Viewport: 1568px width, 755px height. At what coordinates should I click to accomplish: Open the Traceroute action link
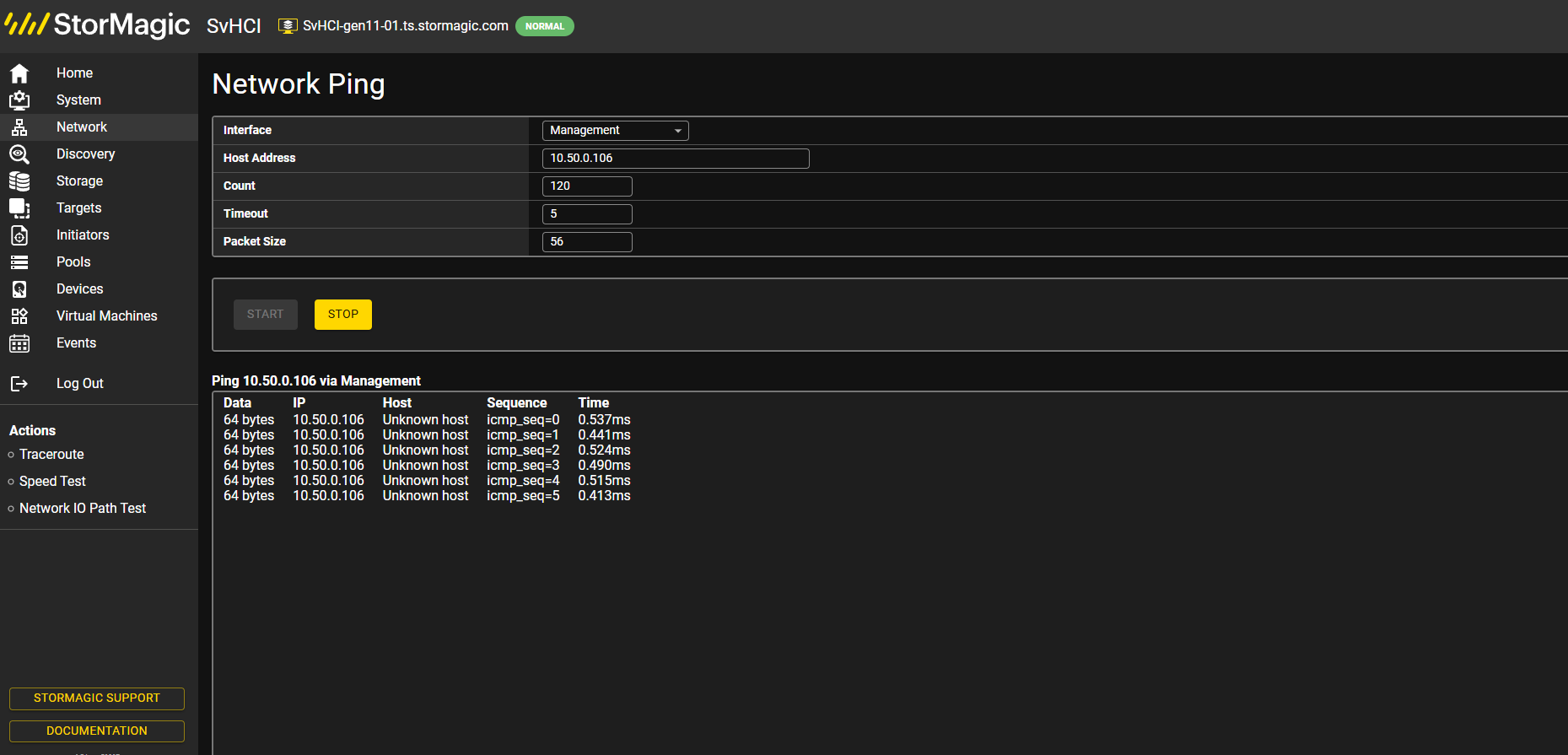(x=51, y=454)
